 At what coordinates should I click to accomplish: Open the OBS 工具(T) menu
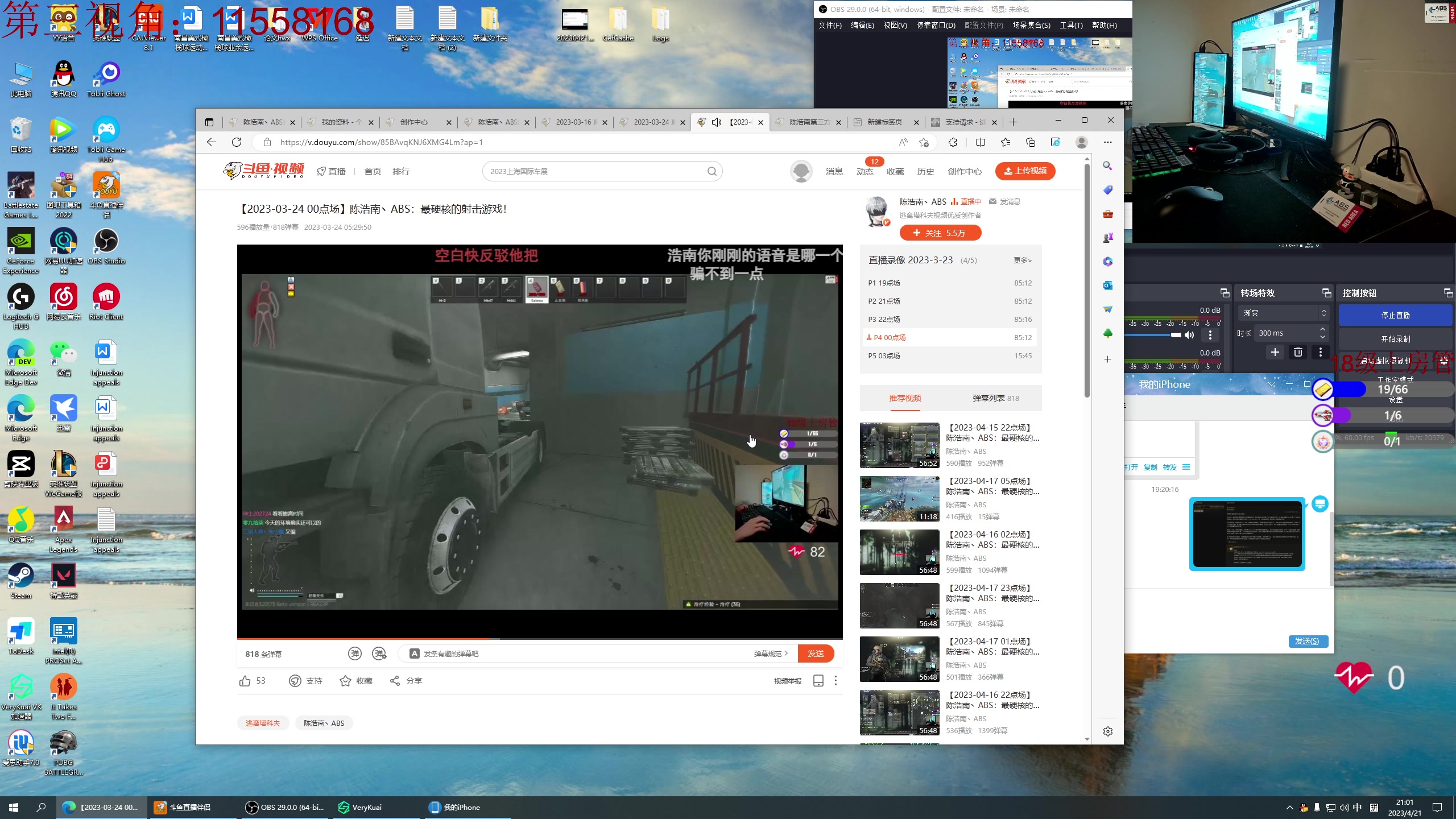(1070, 25)
